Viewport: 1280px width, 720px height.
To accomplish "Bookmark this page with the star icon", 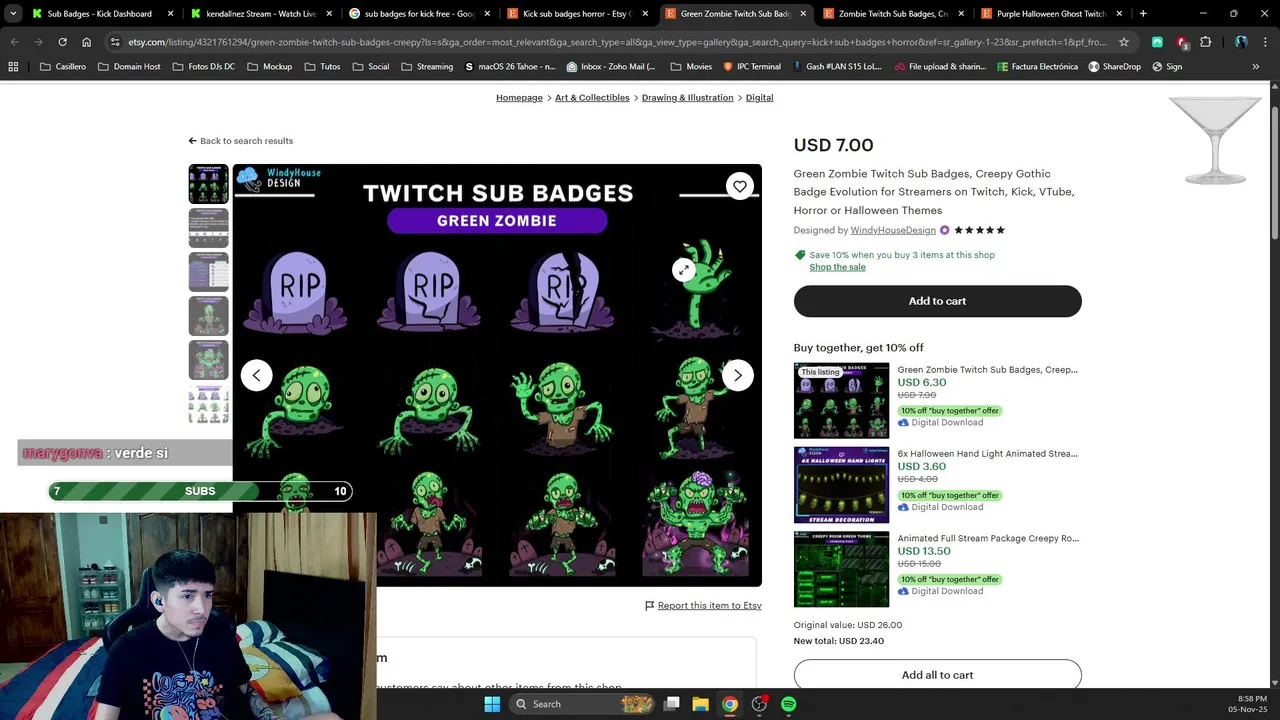I will tap(1124, 42).
